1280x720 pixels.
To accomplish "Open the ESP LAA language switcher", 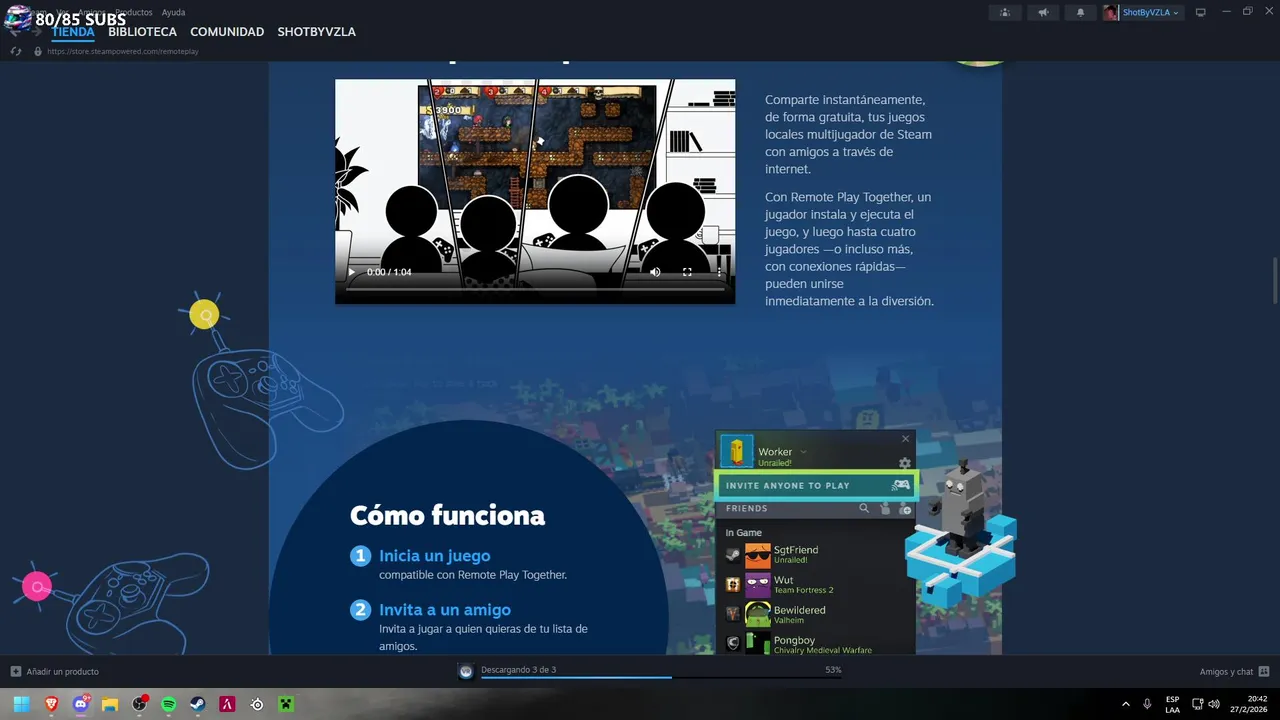I will (x=1172, y=704).
